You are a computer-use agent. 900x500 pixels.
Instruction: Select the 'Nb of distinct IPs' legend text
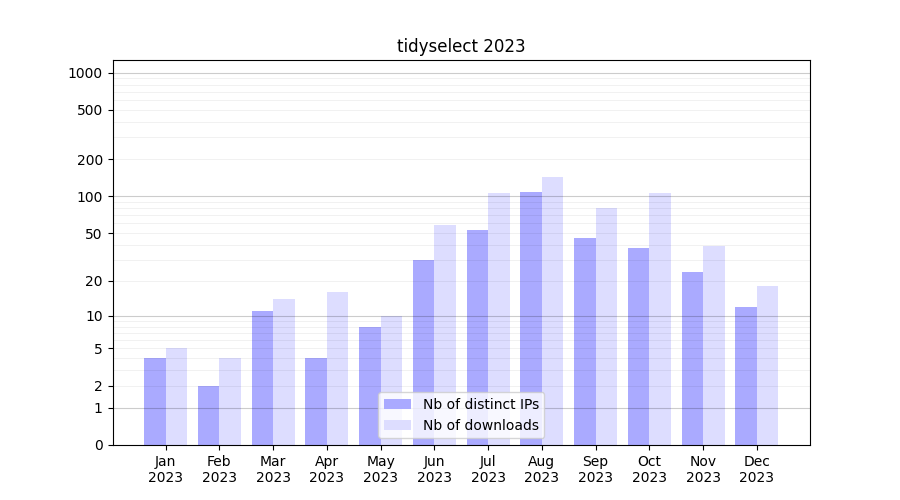480,404
